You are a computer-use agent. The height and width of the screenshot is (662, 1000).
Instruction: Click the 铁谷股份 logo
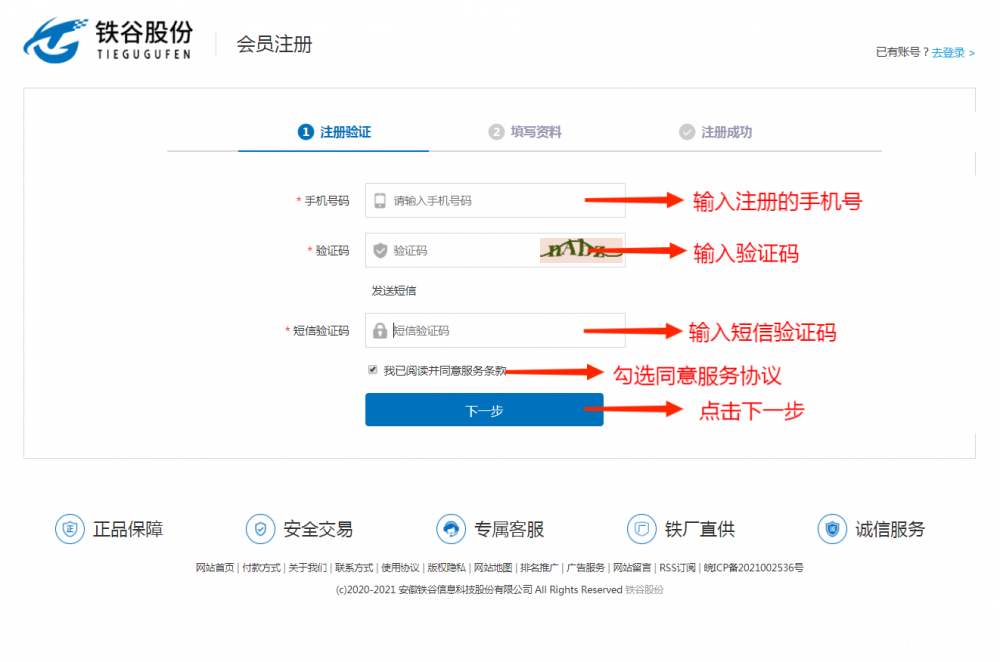pos(108,41)
